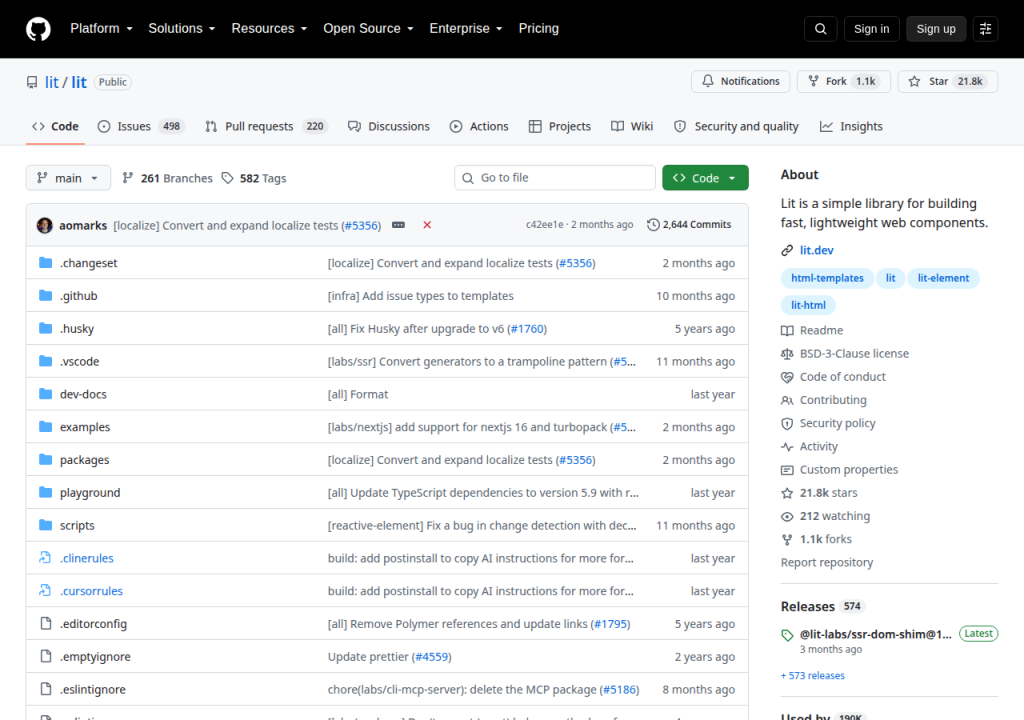
Task: Open the + 573 releases link
Action: click(x=812, y=676)
